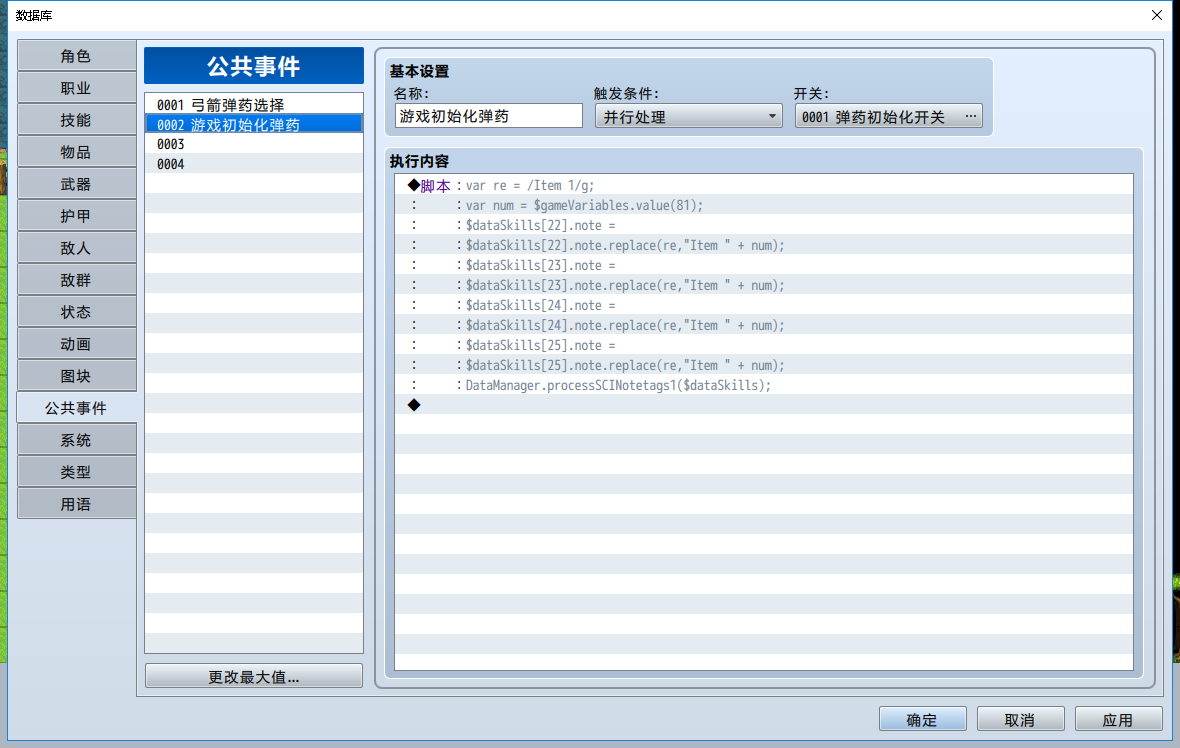Select line '$dataSkills[22].note ='
Viewport: 1180px width, 748px height.
tap(764, 225)
